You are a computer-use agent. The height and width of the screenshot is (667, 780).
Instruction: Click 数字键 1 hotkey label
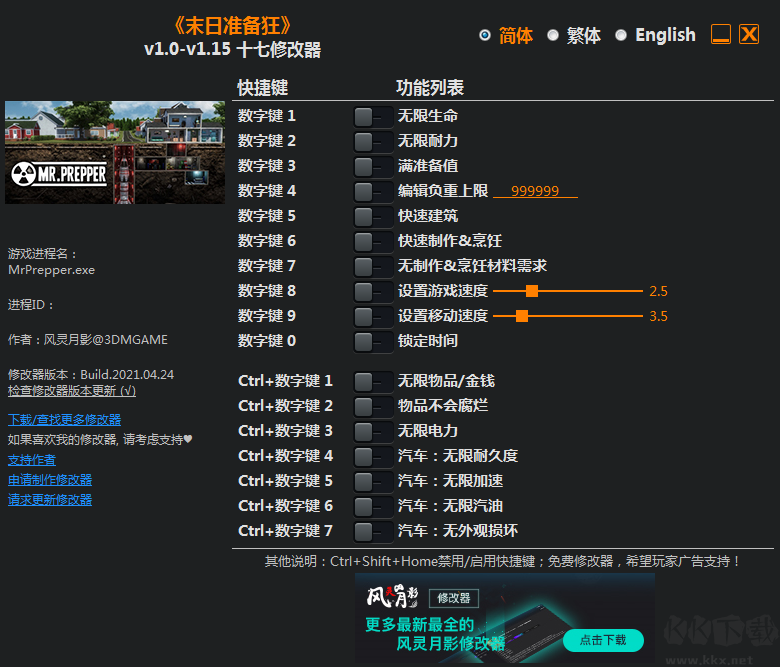point(267,116)
